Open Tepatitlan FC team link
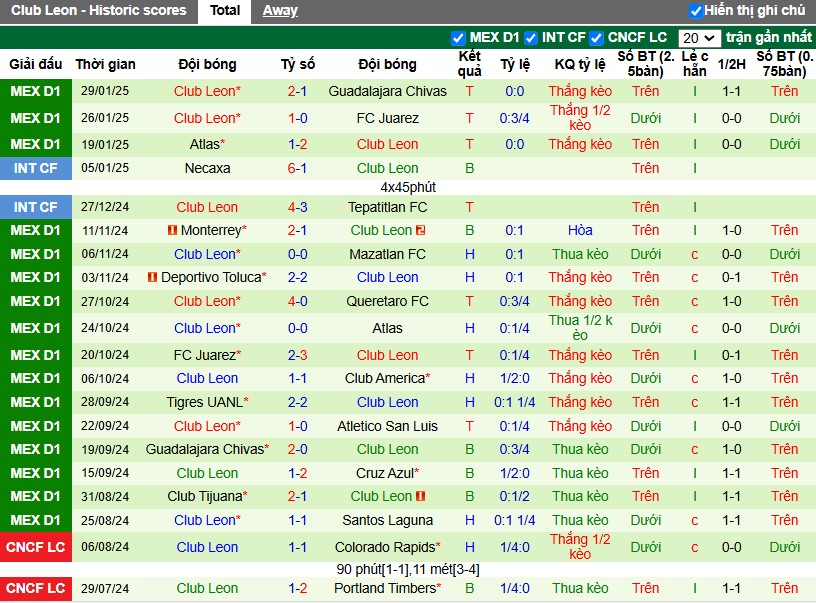This screenshot has width=816, height=603. [x=387, y=207]
